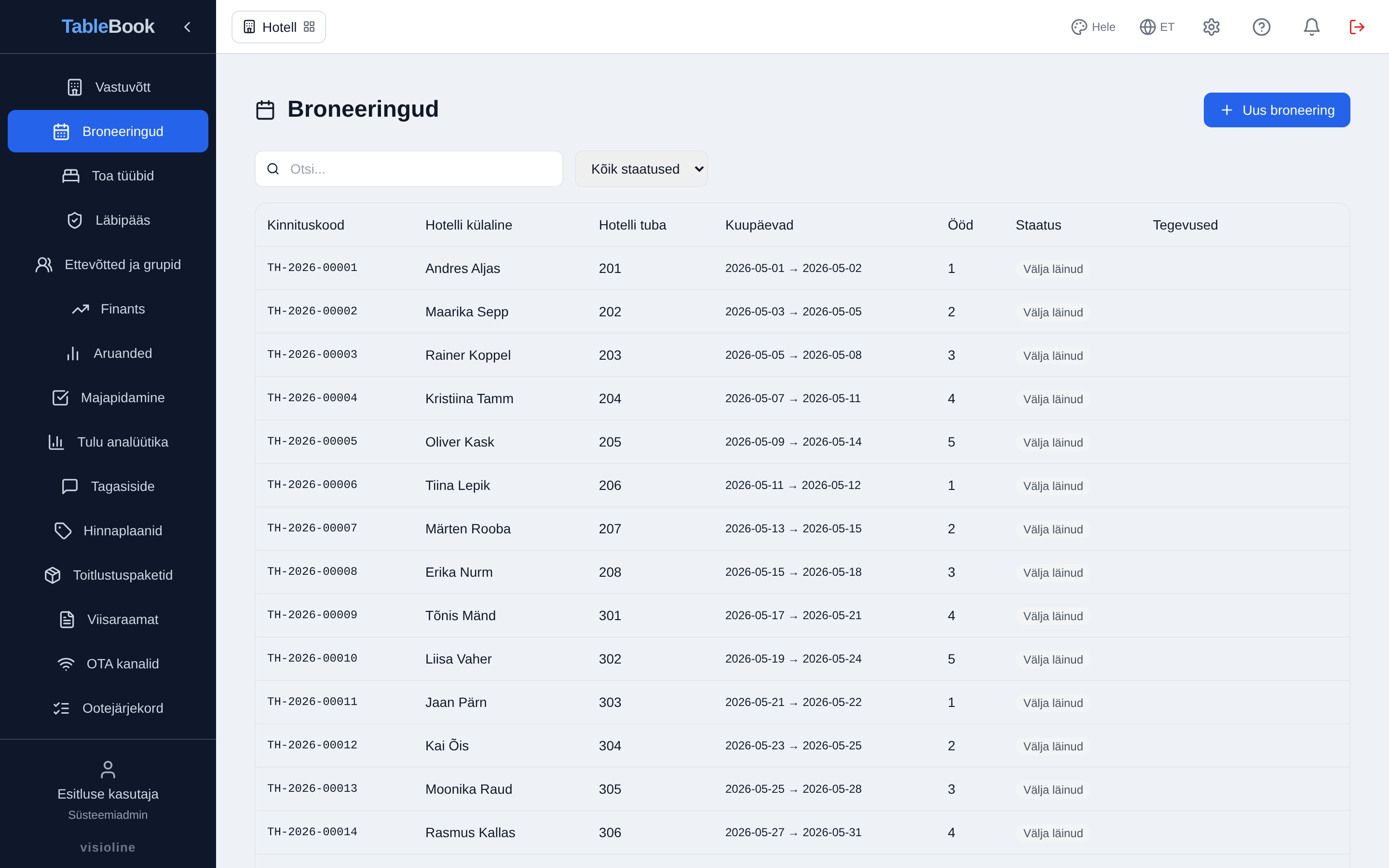Screen dimensions: 1389x868
Task: Click the TableBook logo
Action: point(108,27)
